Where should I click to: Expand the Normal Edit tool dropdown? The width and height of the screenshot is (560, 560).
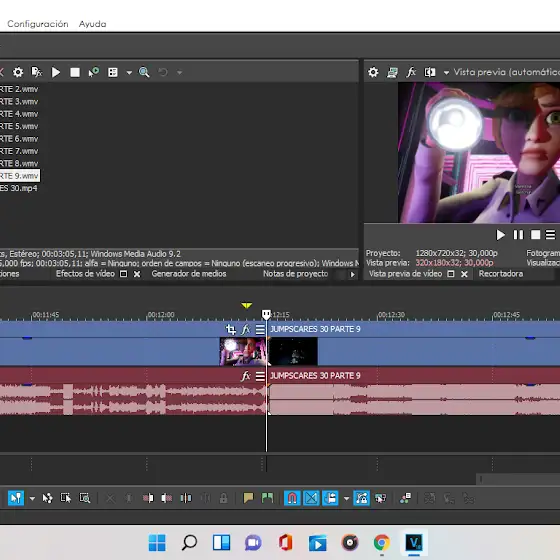pyautogui.click(x=32, y=498)
